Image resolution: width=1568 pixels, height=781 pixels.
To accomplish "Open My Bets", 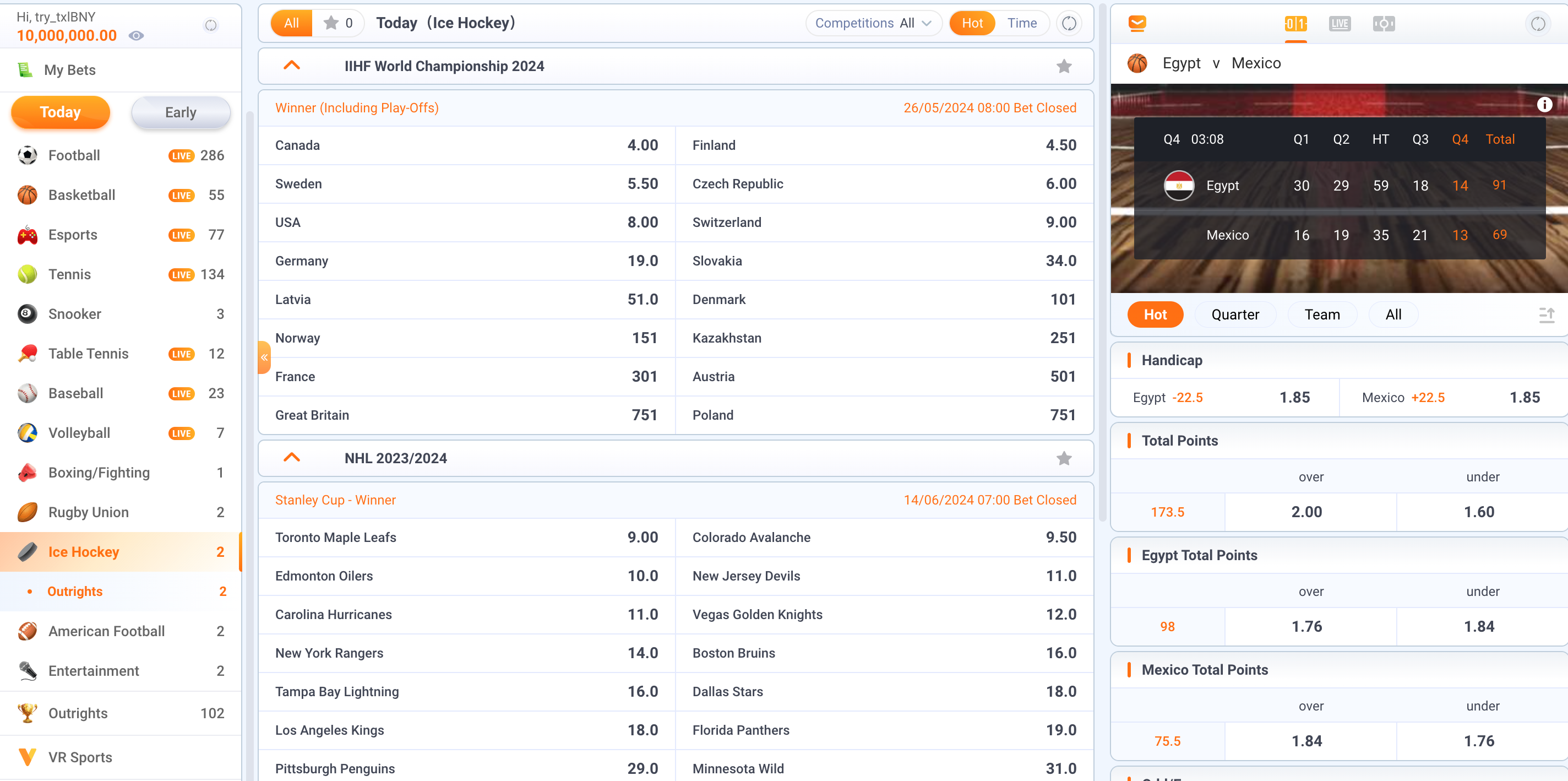I will pos(121,69).
